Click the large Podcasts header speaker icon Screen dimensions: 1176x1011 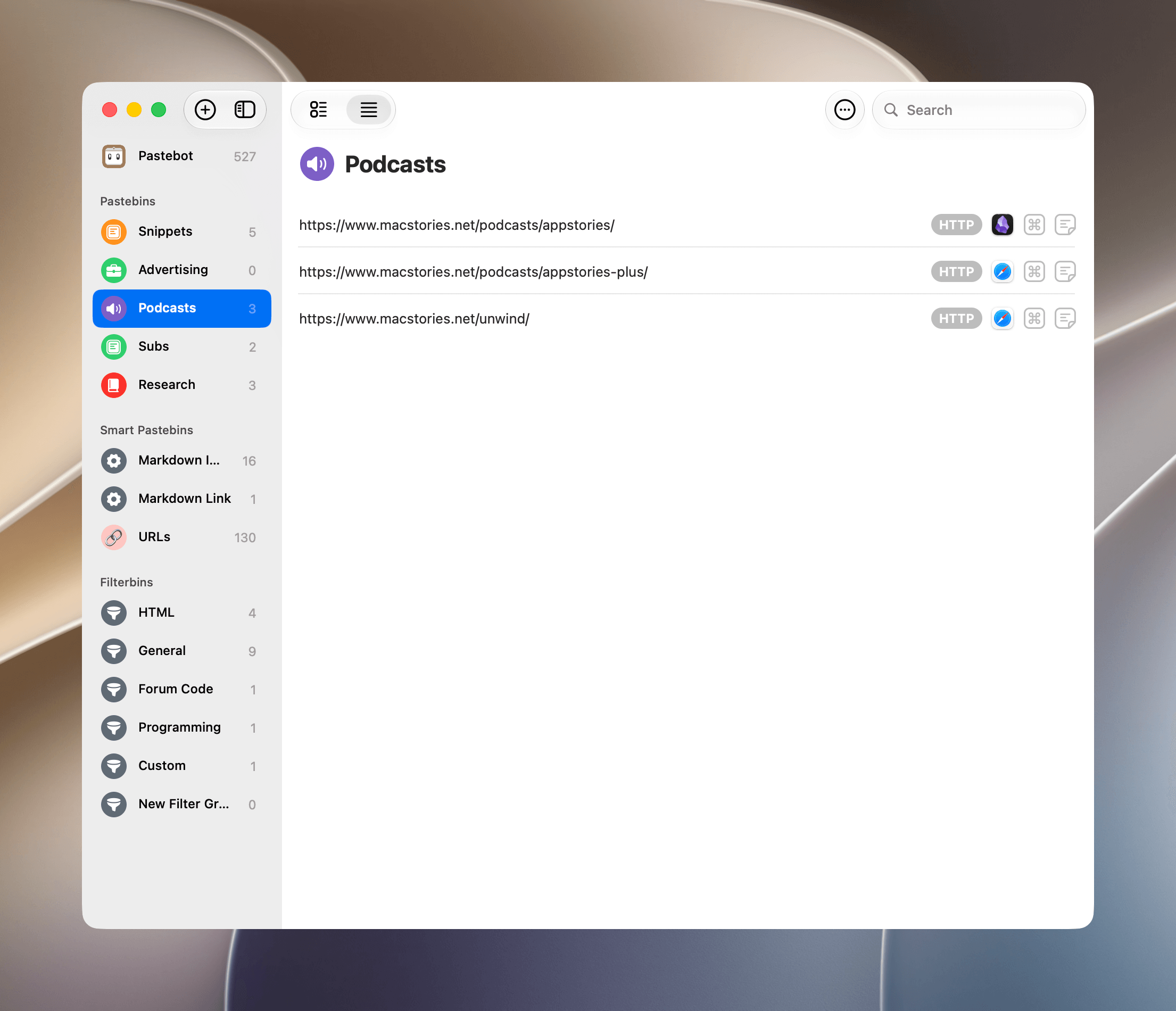[x=317, y=164]
